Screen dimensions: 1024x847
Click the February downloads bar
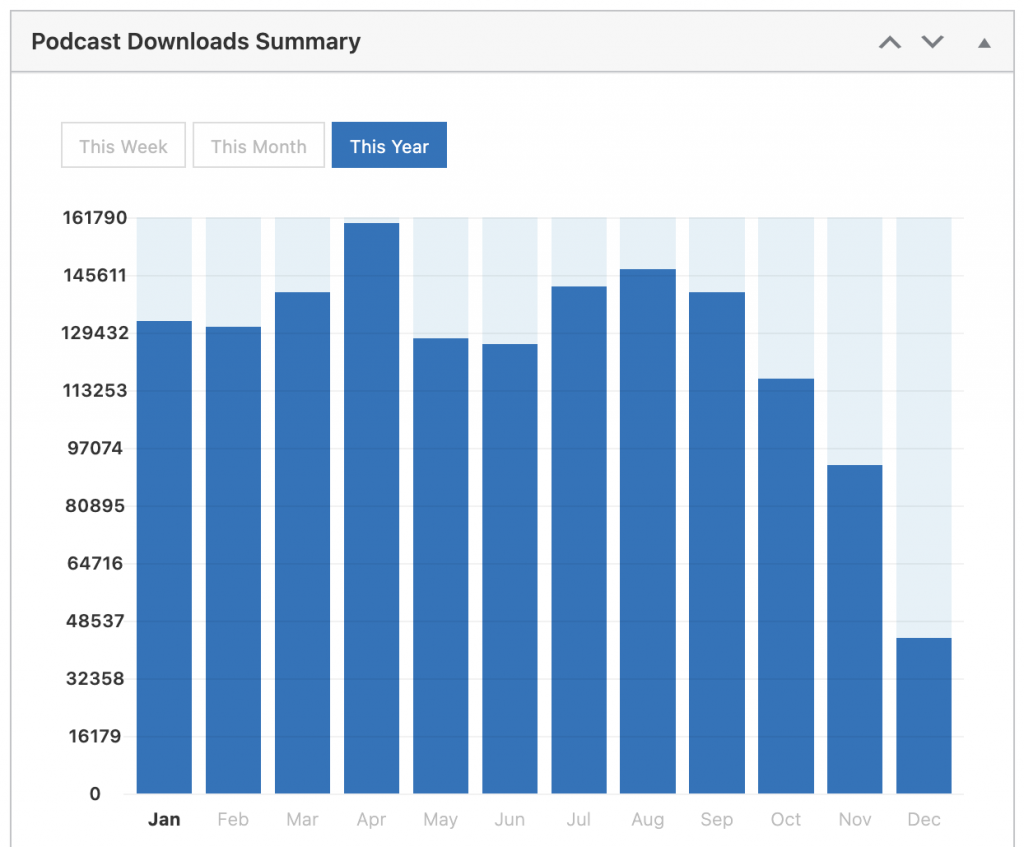click(233, 560)
